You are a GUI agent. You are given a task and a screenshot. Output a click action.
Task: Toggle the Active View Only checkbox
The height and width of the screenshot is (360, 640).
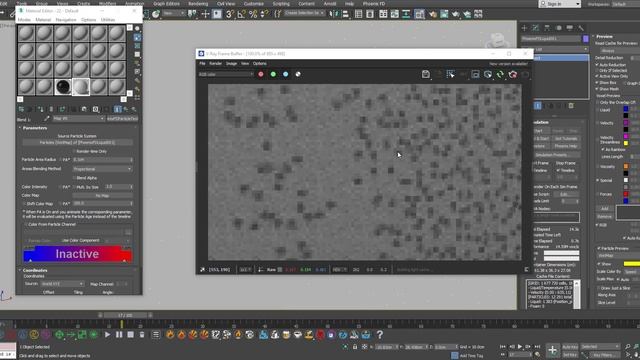click(597, 76)
